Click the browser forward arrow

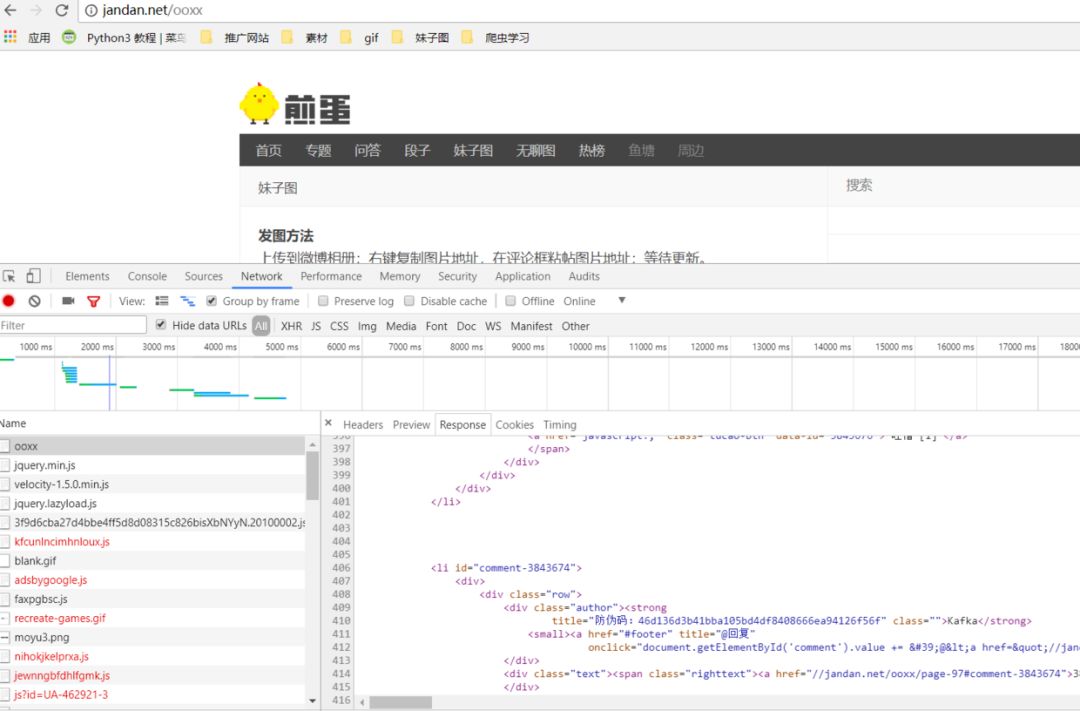pyautogui.click(x=36, y=10)
